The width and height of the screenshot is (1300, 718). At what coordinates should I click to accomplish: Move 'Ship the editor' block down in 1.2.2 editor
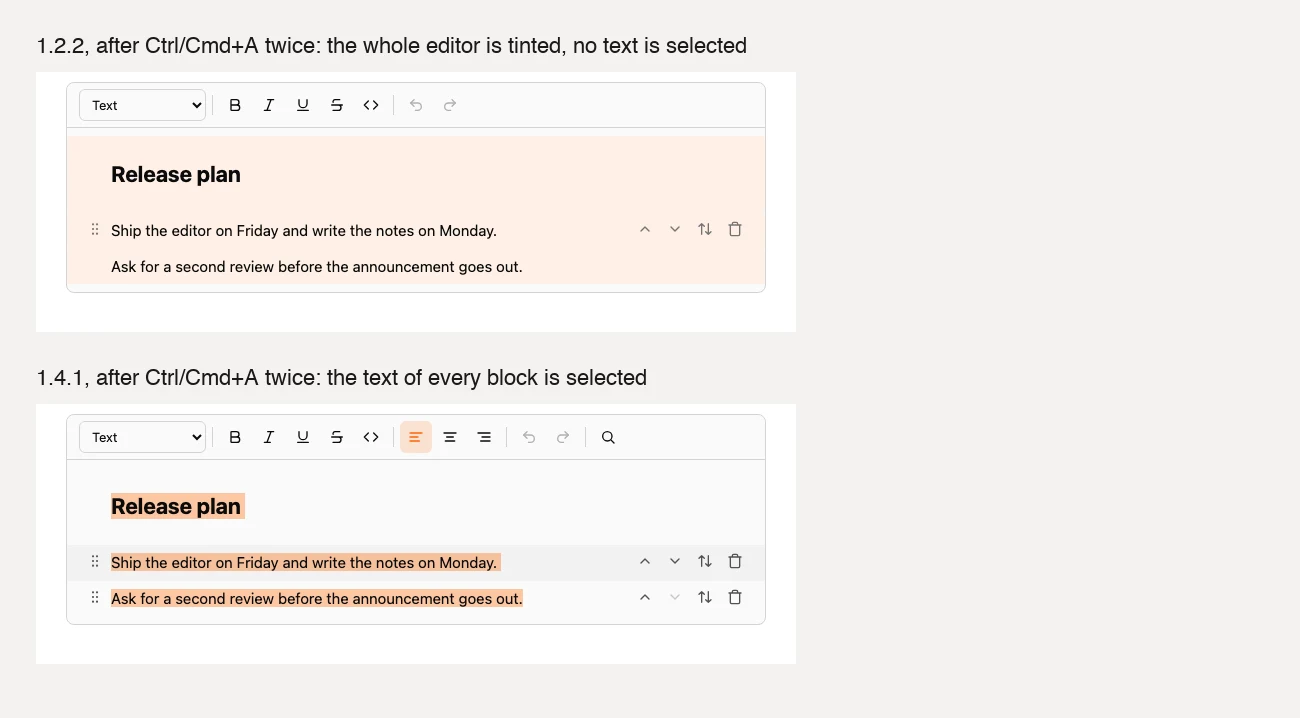(675, 229)
